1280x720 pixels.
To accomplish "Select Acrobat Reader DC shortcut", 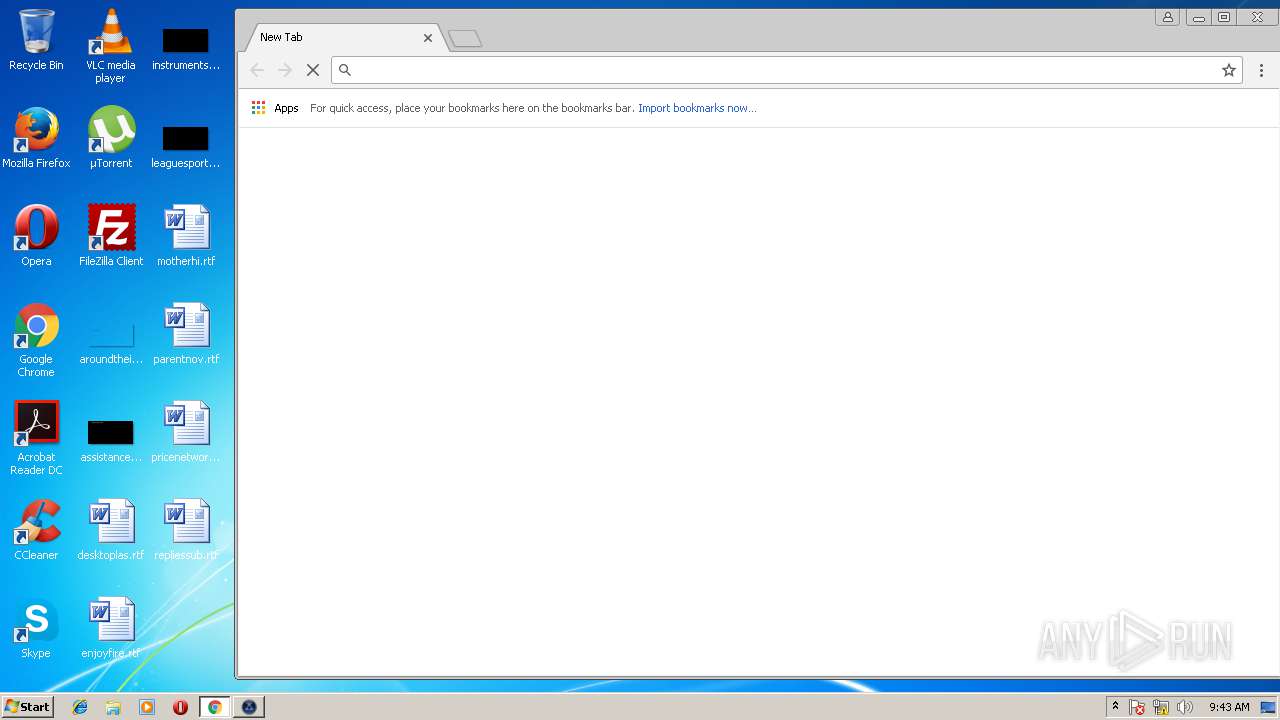I will [36, 438].
